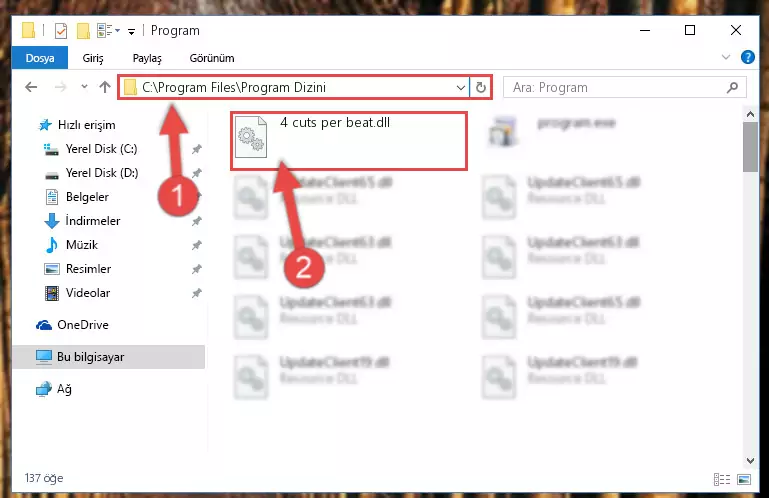This screenshot has height=498, width=769.
Task: Switch to details view layout icon
Action: tap(721, 479)
